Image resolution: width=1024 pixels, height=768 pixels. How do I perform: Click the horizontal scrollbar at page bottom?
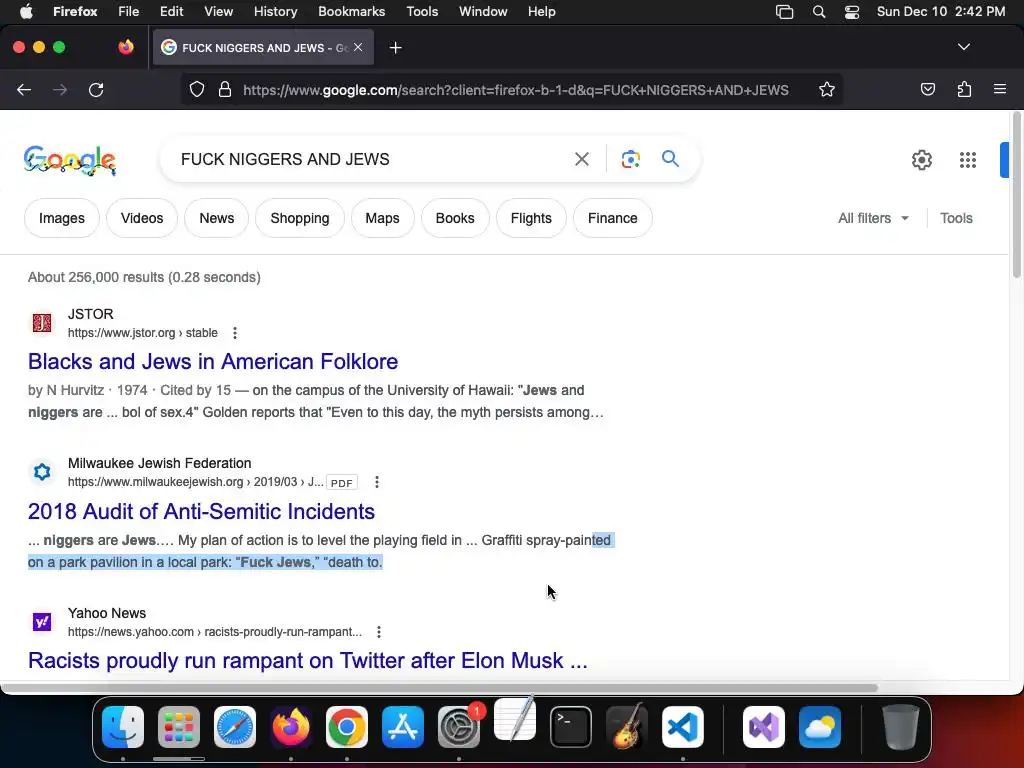click(439, 688)
